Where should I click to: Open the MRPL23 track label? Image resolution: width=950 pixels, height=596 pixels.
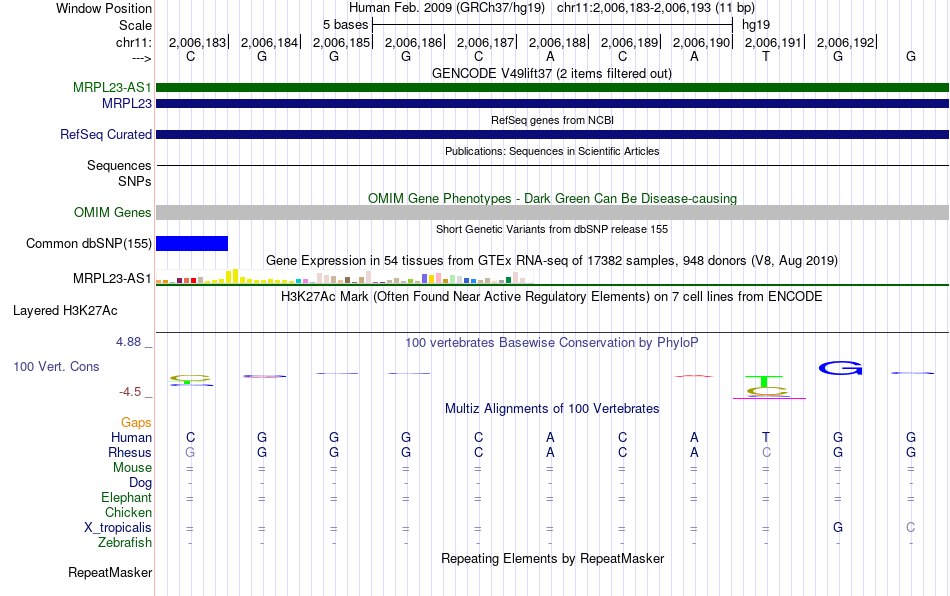(x=127, y=104)
